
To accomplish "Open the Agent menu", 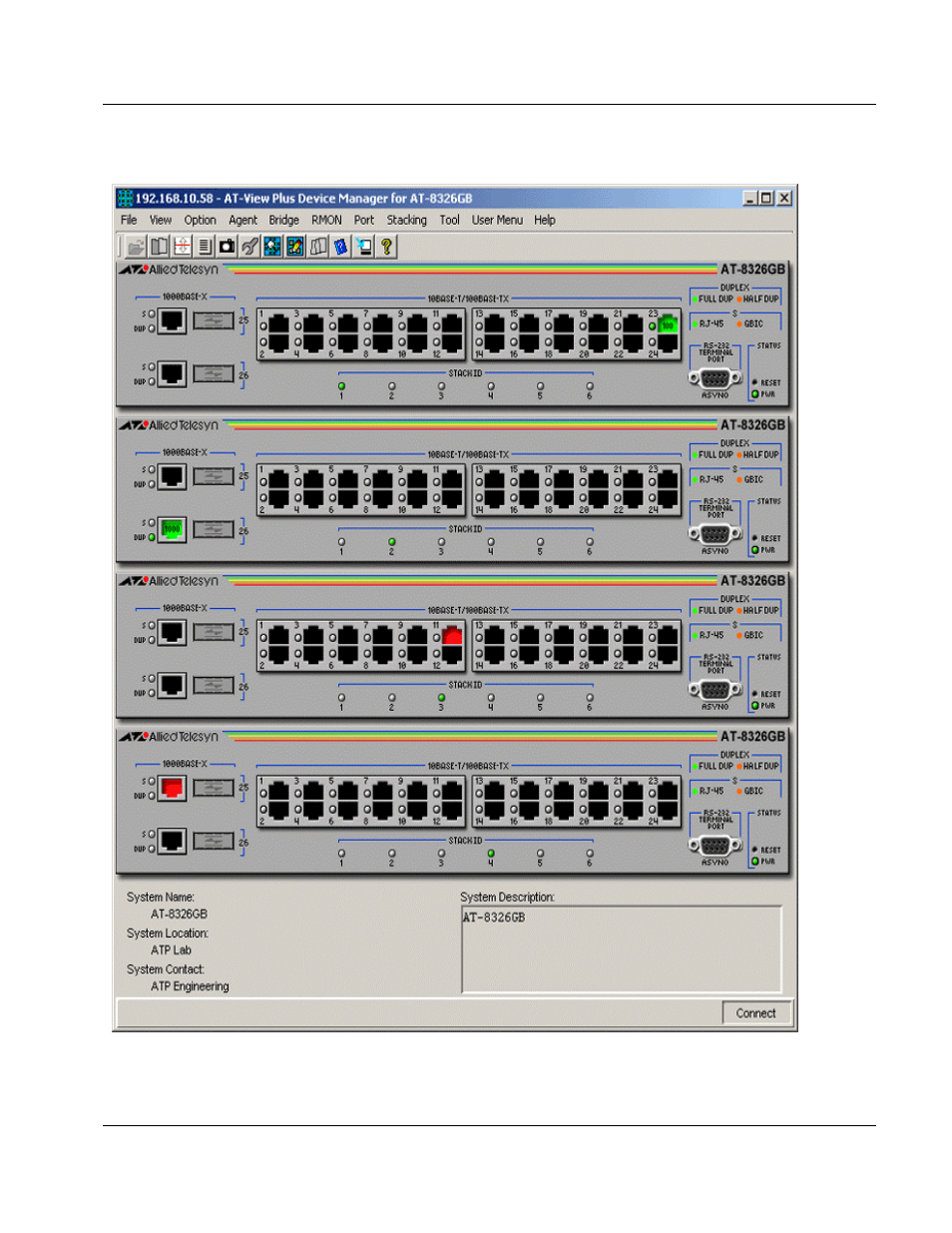I will click(x=242, y=220).
